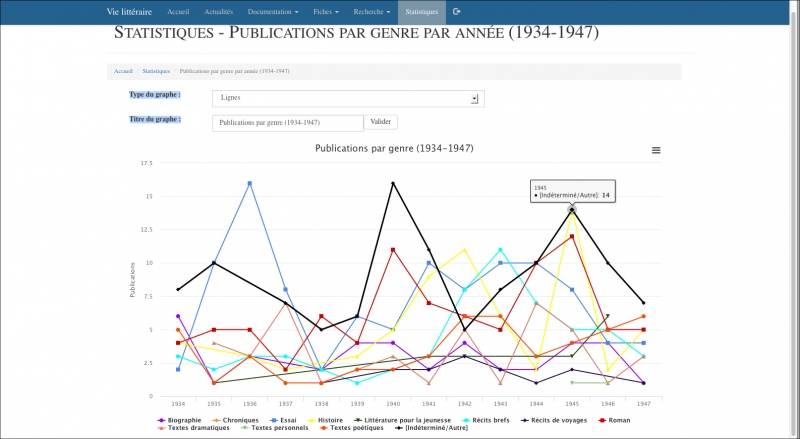Open the Type du graphe dropdown
800x439 pixels.
click(347, 98)
